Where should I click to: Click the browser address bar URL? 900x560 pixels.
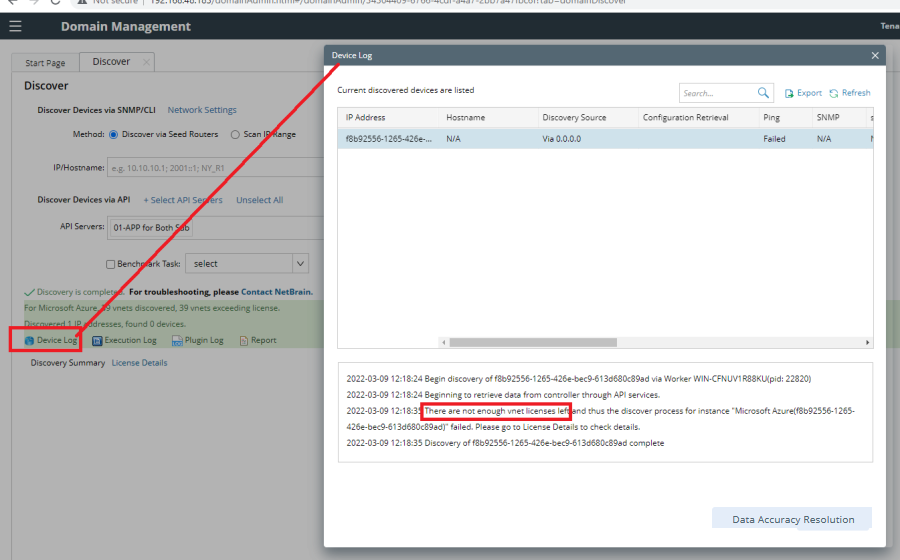pyautogui.click(x=387, y=2)
